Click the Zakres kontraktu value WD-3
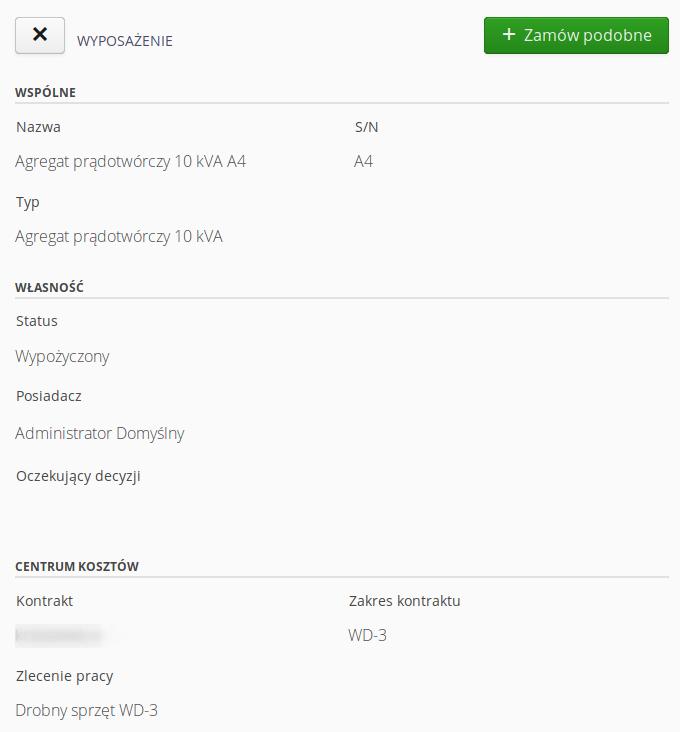 click(x=367, y=635)
